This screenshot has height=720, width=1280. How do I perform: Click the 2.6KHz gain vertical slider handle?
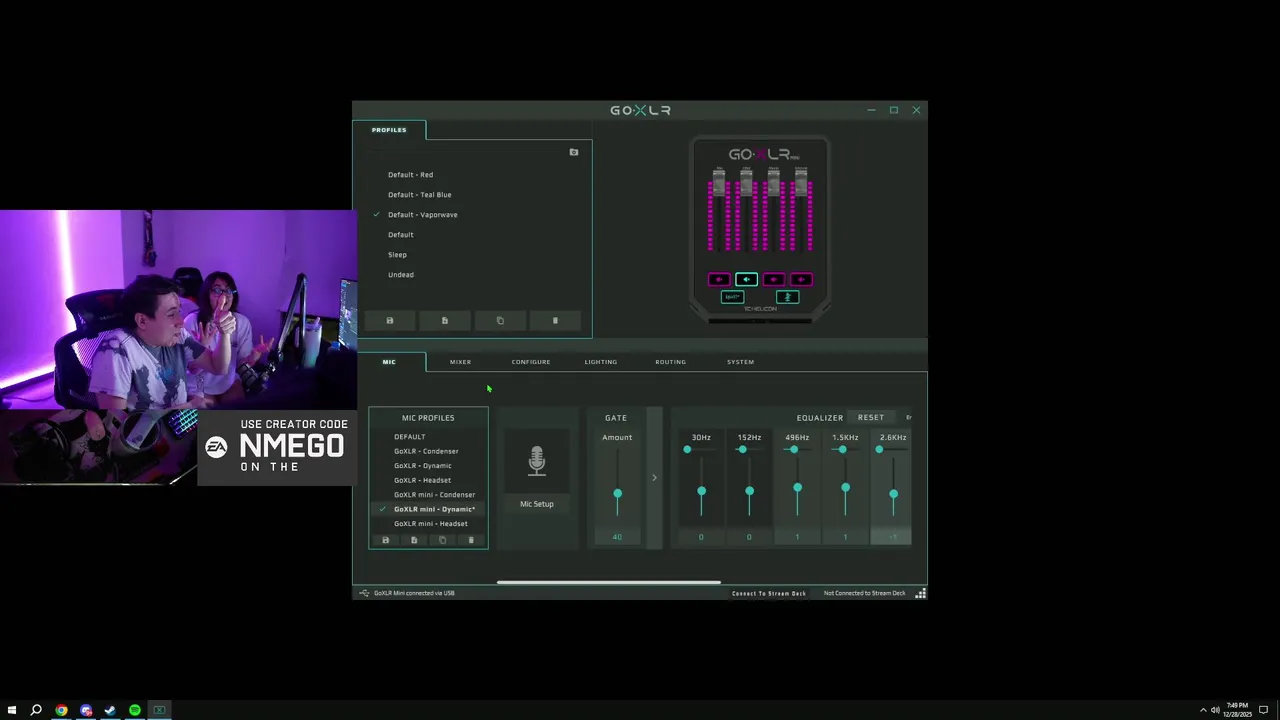coord(893,494)
